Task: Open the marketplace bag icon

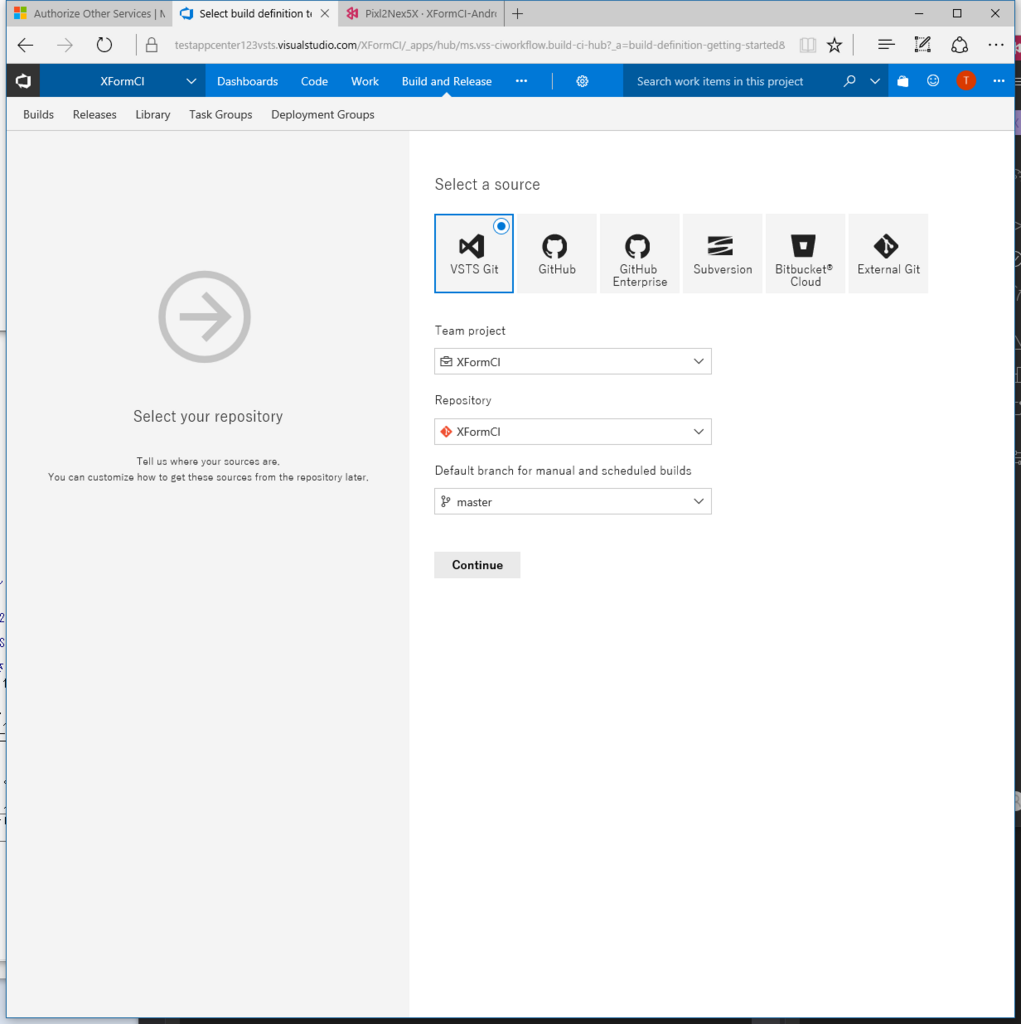Action: click(x=903, y=81)
